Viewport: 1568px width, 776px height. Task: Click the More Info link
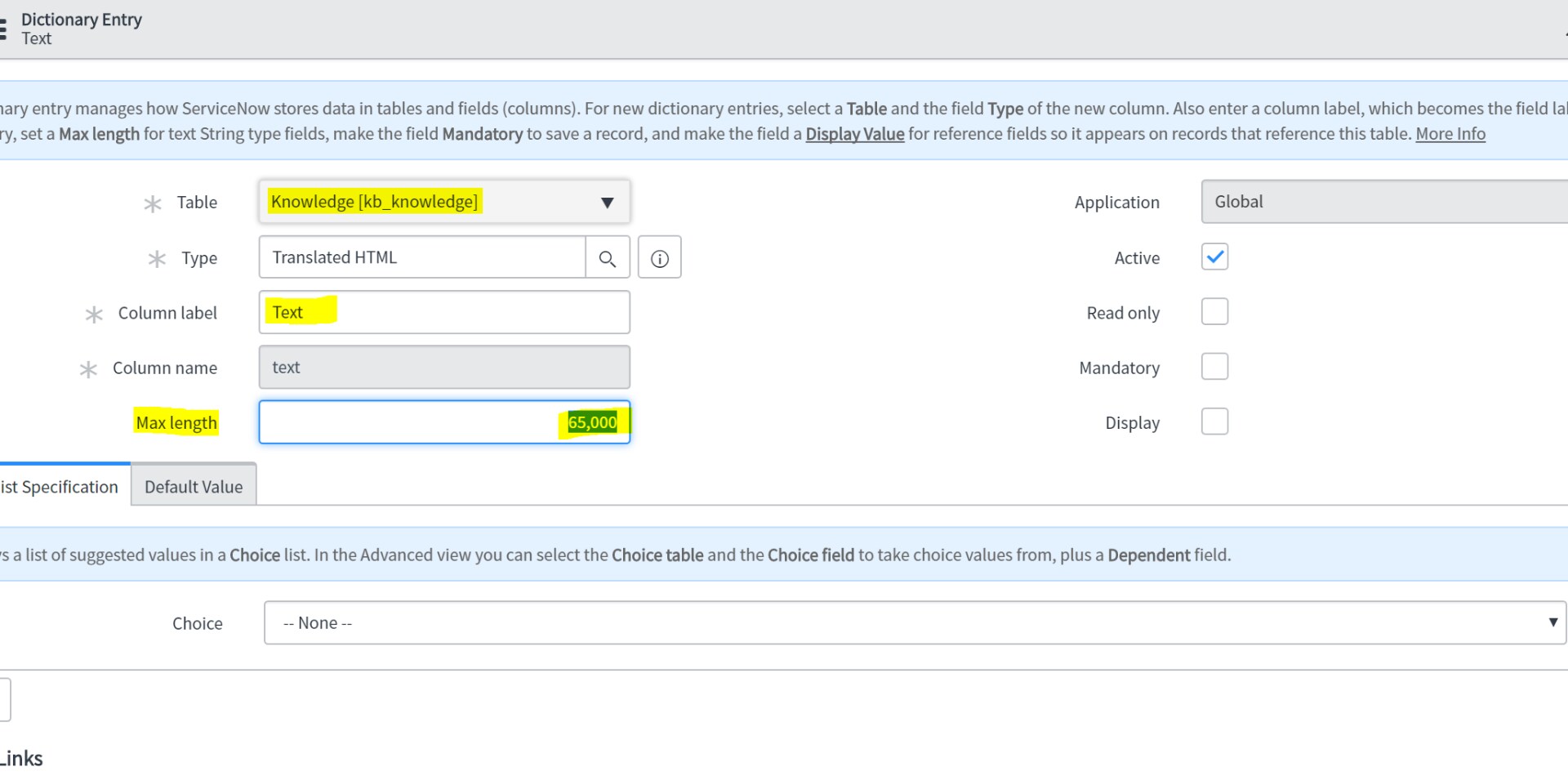tap(1450, 134)
